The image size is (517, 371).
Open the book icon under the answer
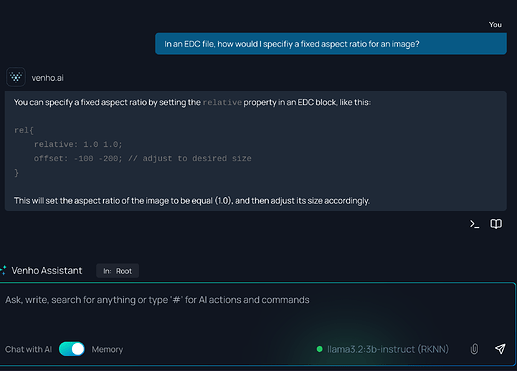click(496, 224)
